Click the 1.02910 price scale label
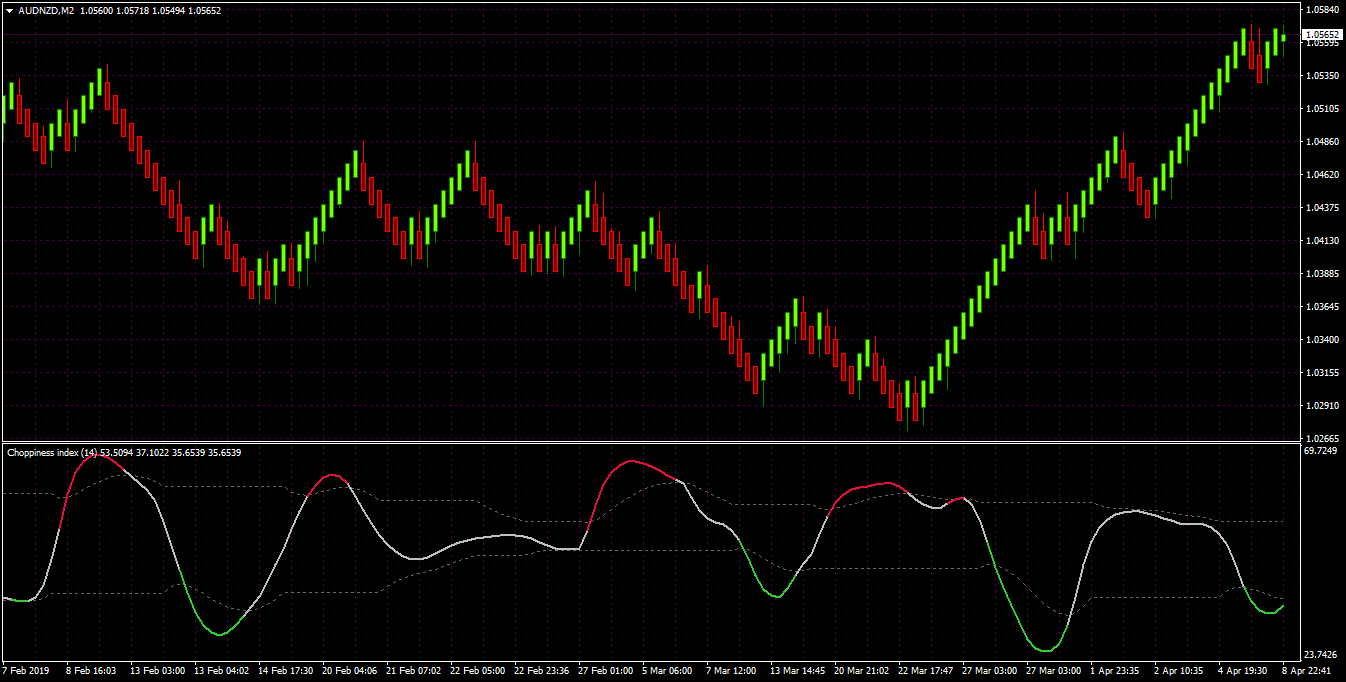The width and height of the screenshot is (1346, 682). [x=1322, y=406]
